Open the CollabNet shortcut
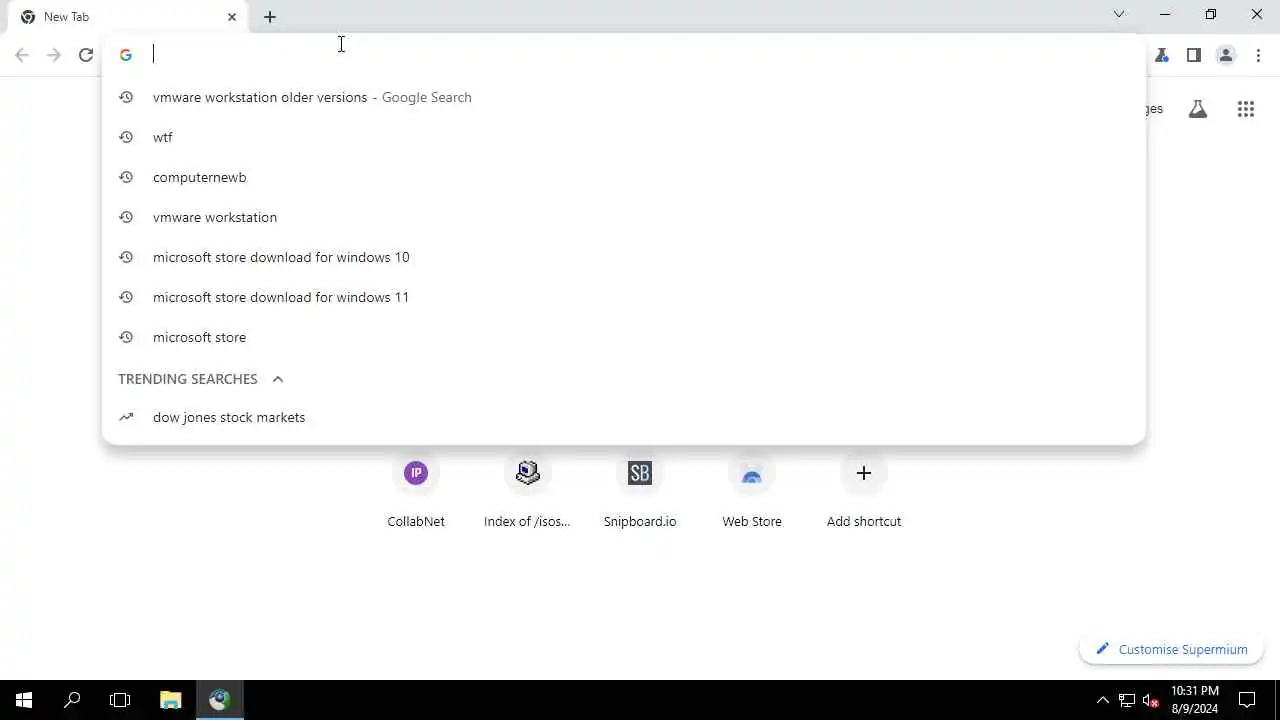The height and width of the screenshot is (720, 1280). (416, 490)
